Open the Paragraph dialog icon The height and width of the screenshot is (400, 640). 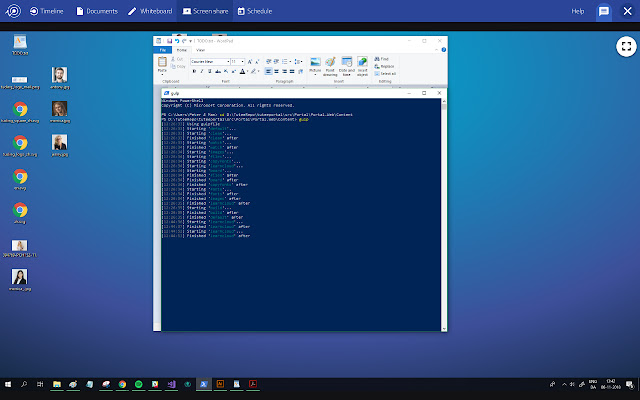click(300, 71)
